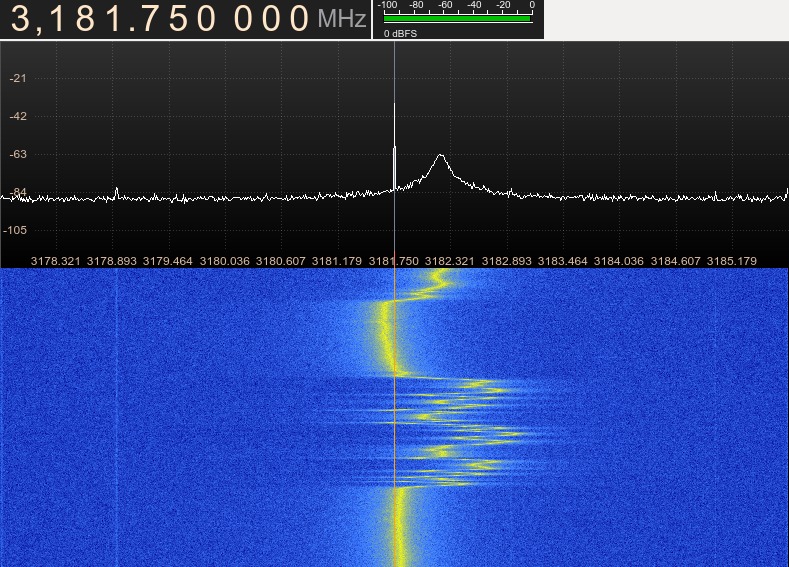
Task: Click the -63 dB level label
Action: tap(18, 154)
